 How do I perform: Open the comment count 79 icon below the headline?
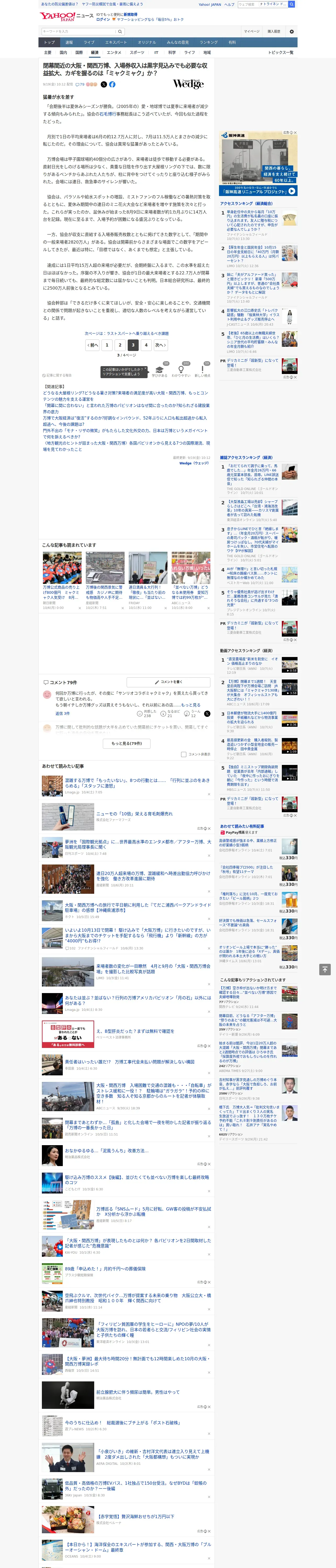[x=80, y=85]
